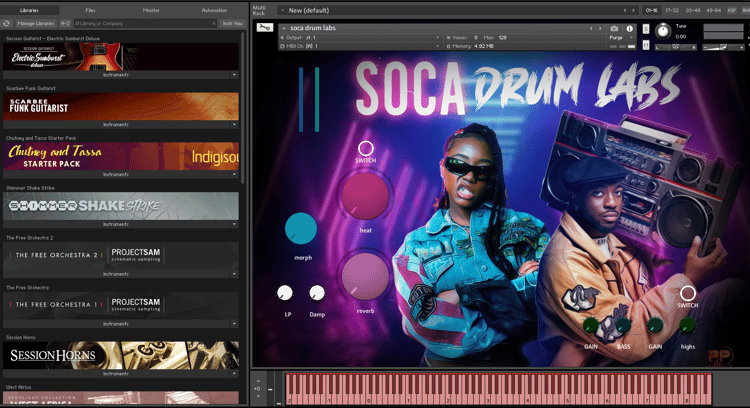
Task: Open the Scarbee Funk Guitarist library banner
Action: 121,106
